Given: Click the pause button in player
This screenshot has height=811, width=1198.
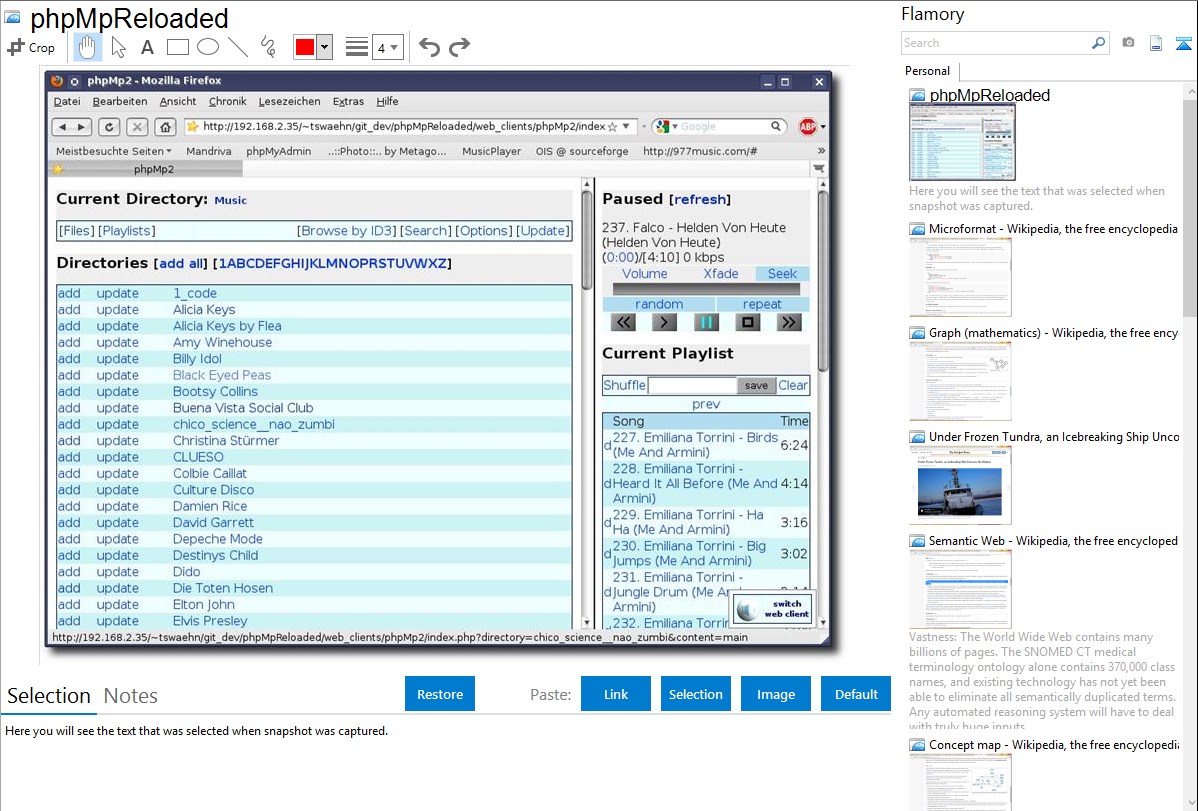Looking at the screenshot, I should (706, 323).
